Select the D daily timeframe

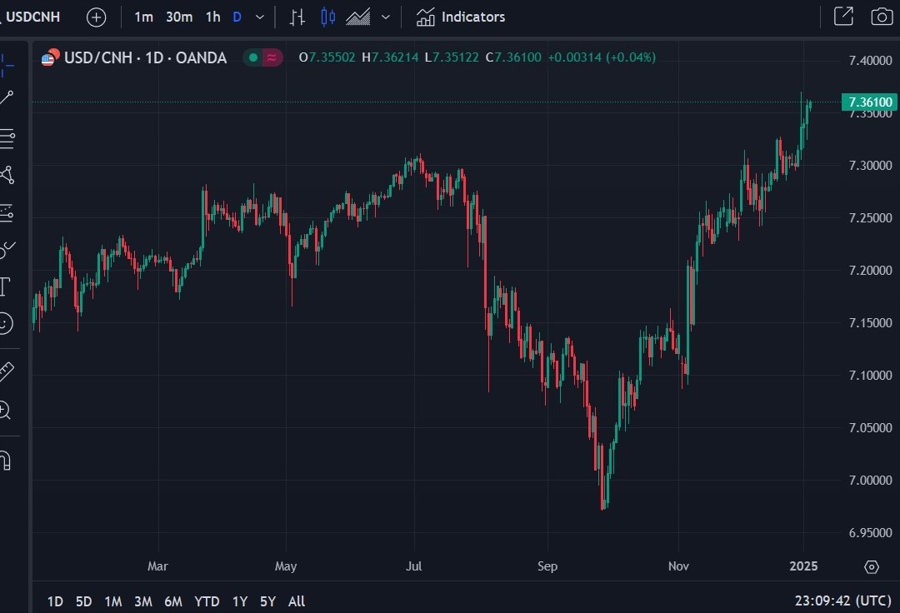[237, 17]
